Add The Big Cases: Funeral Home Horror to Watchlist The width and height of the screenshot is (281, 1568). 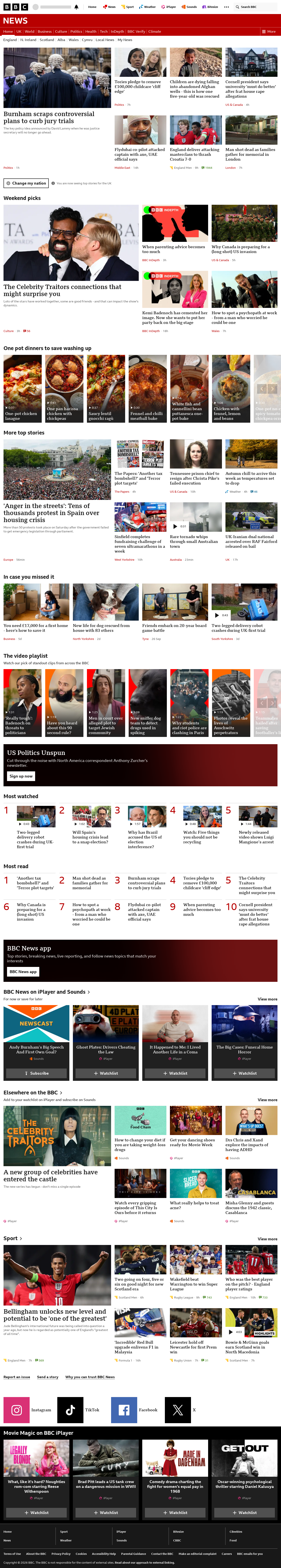pyautogui.click(x=244, y=1073)
